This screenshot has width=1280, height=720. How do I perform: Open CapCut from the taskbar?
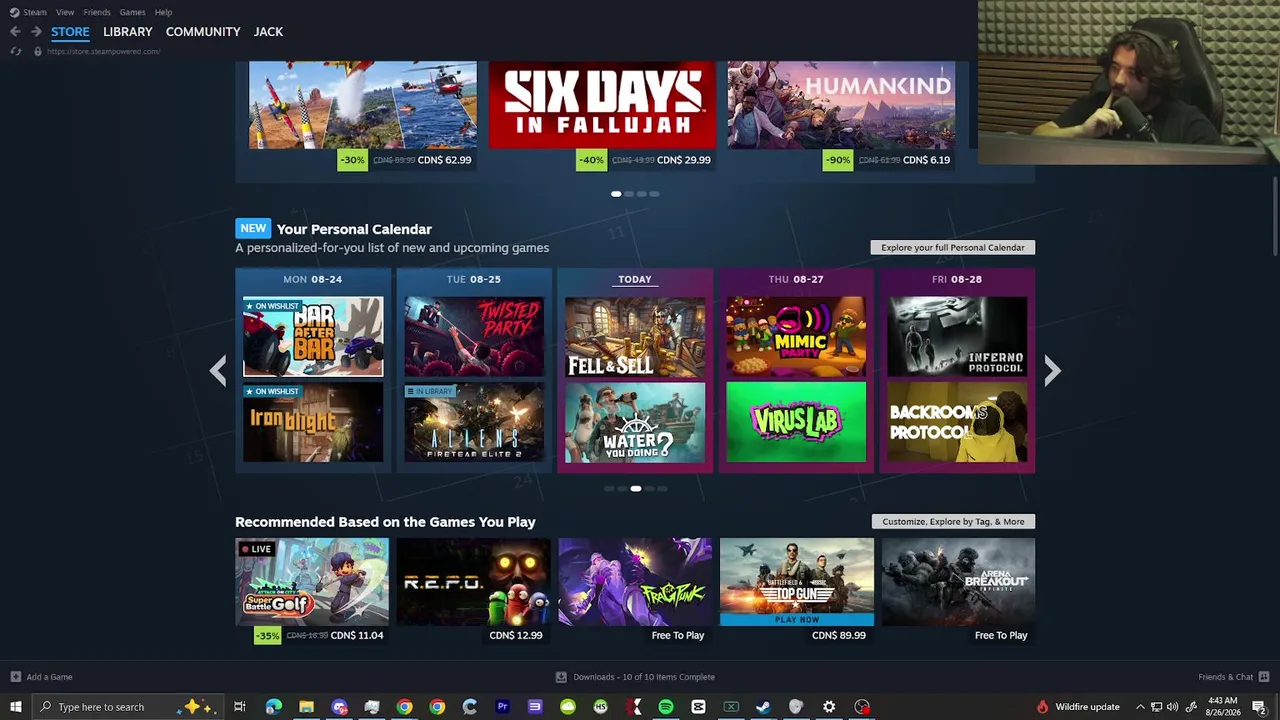point(698,707)
